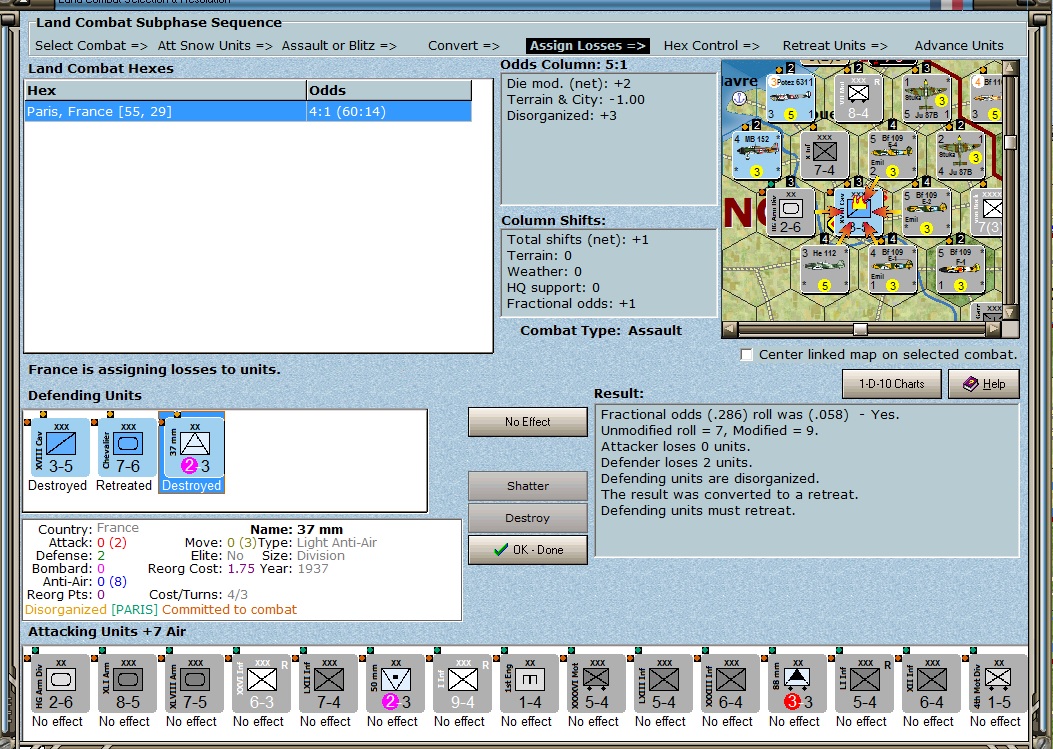Click the Bf 109 E-4 counter on map

(x=892, y=155)
